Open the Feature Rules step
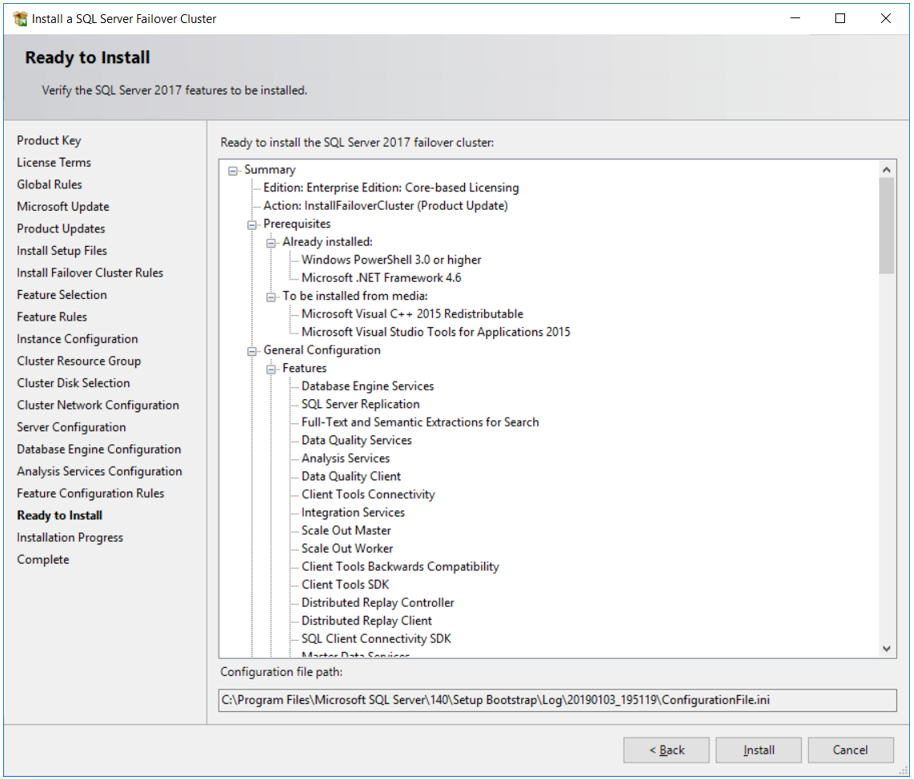Screen dimensions: 914x779 pos(52,317)
